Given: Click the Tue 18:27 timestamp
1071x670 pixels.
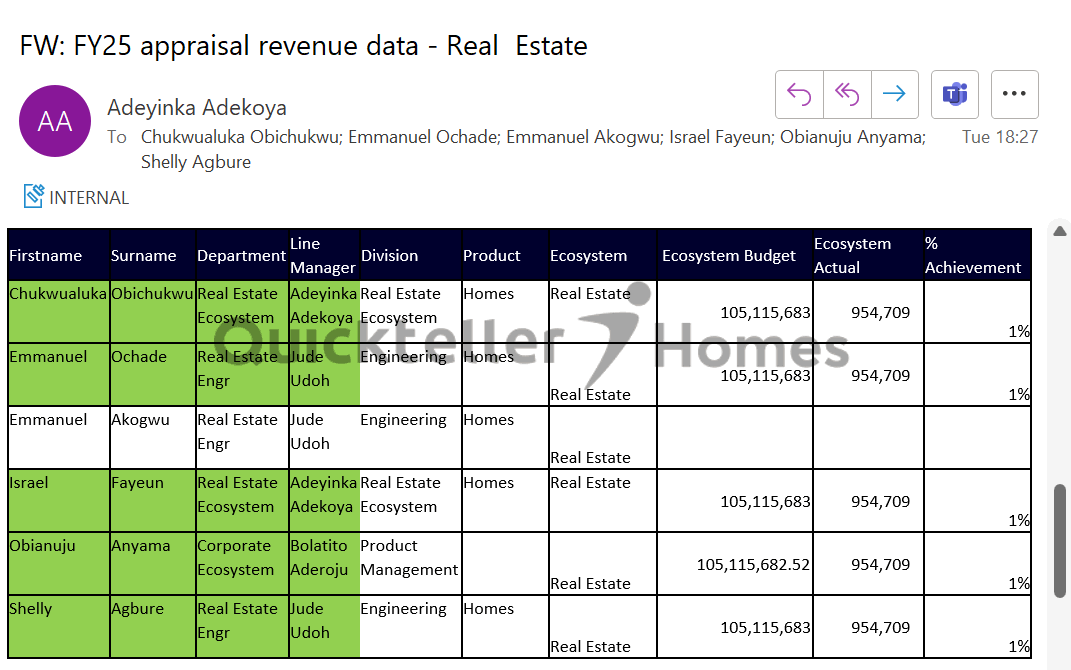Looking at the screenshot, I should pyautogui.click(x=999, y=137).
